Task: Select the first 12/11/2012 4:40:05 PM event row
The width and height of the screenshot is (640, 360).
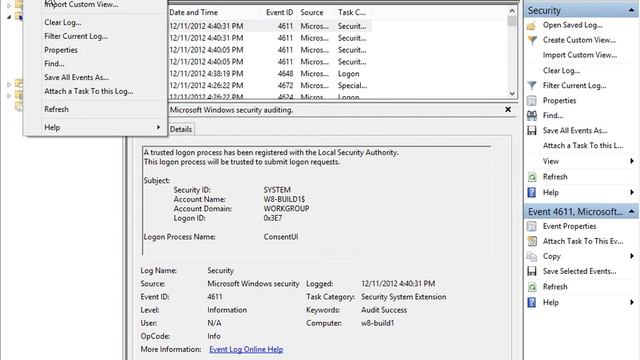Action: click(269, 50)
